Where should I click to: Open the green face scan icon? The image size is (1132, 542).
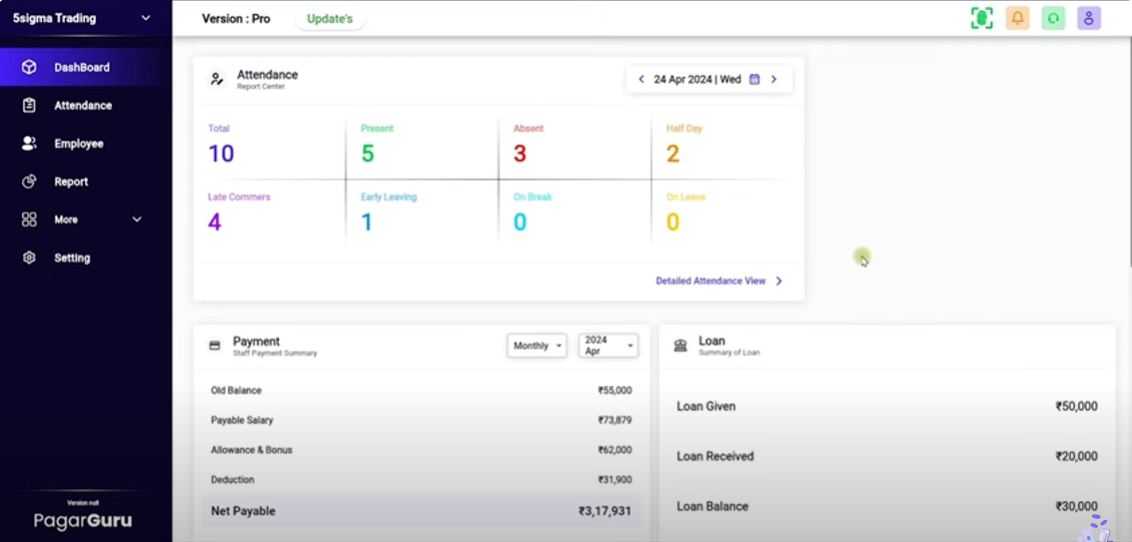click(x=982, y=18)
